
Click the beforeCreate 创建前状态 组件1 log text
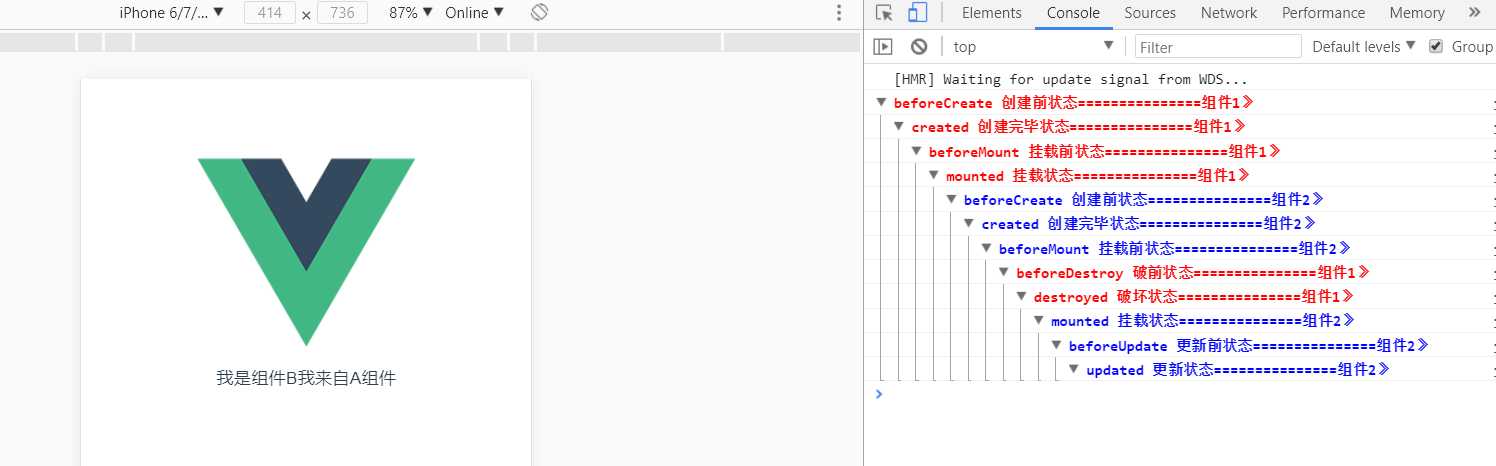click(1073, 103)
